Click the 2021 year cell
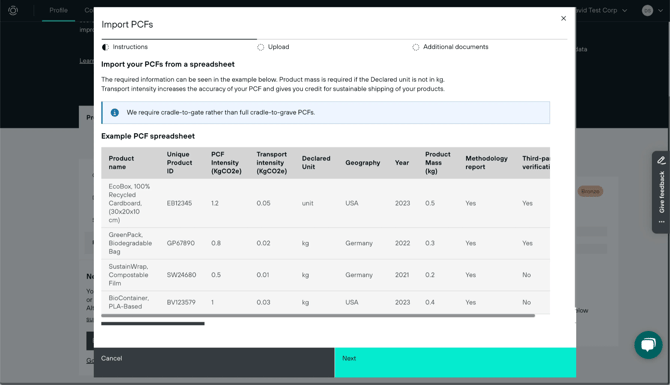Image resolution: width=670 pixels, height=385 pixels. click(402, 275)
